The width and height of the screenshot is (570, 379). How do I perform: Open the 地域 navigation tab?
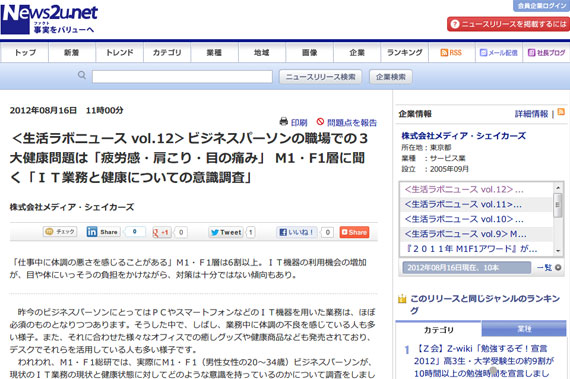coord(262,53)
